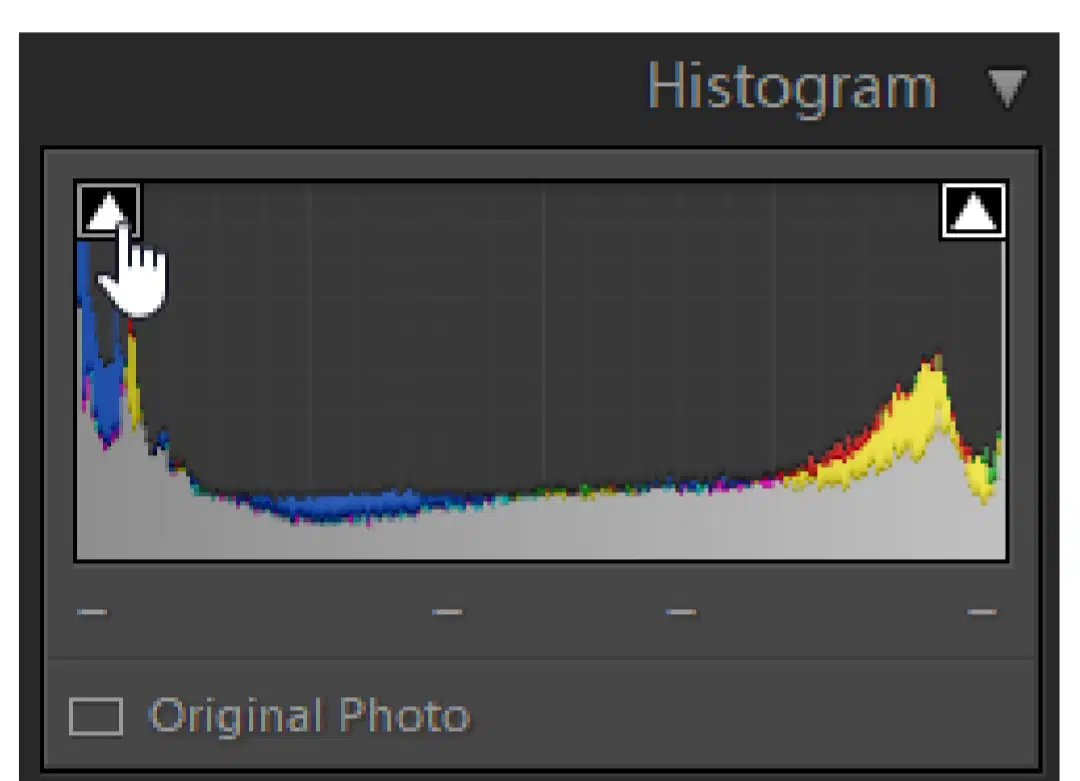Select the shadows zone with the blue dip

pyautogui.click(x=344, y=506)
